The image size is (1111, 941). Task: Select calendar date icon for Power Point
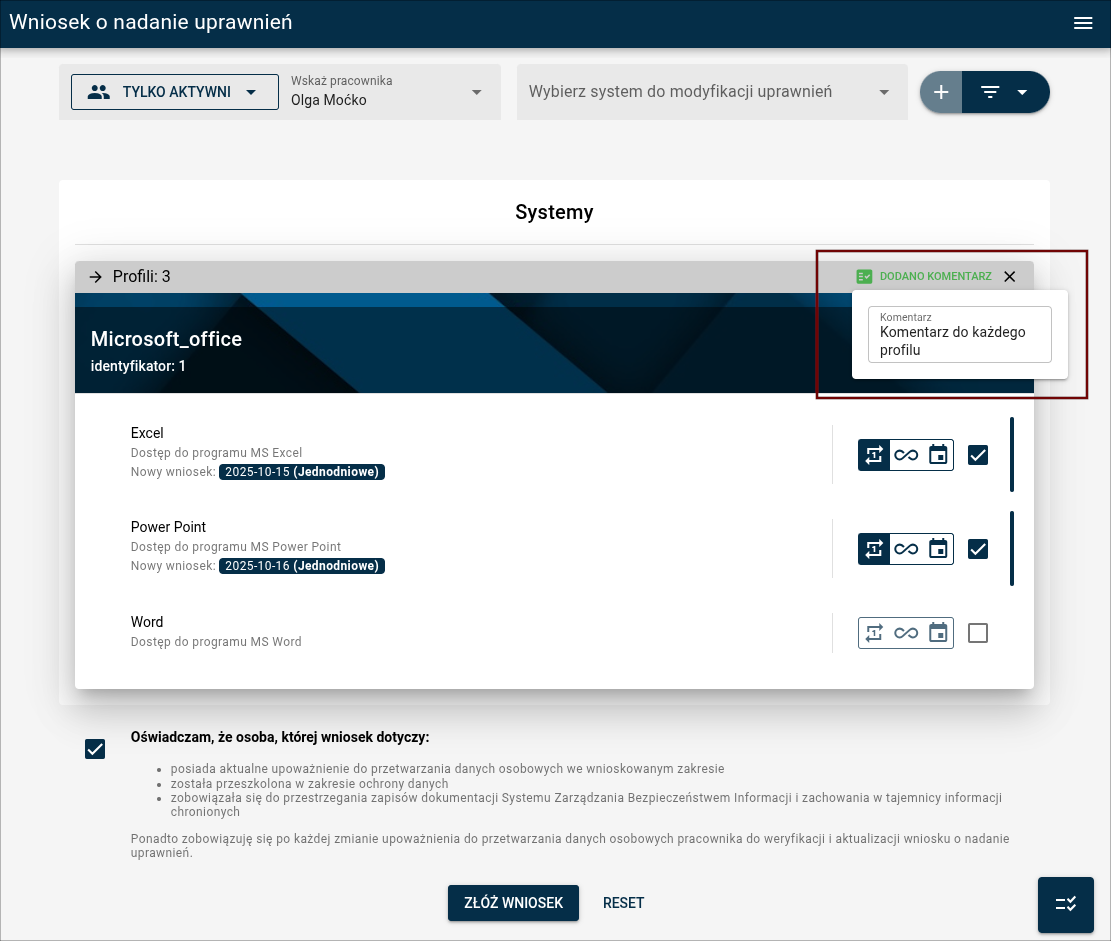click(x=938, y=549)
